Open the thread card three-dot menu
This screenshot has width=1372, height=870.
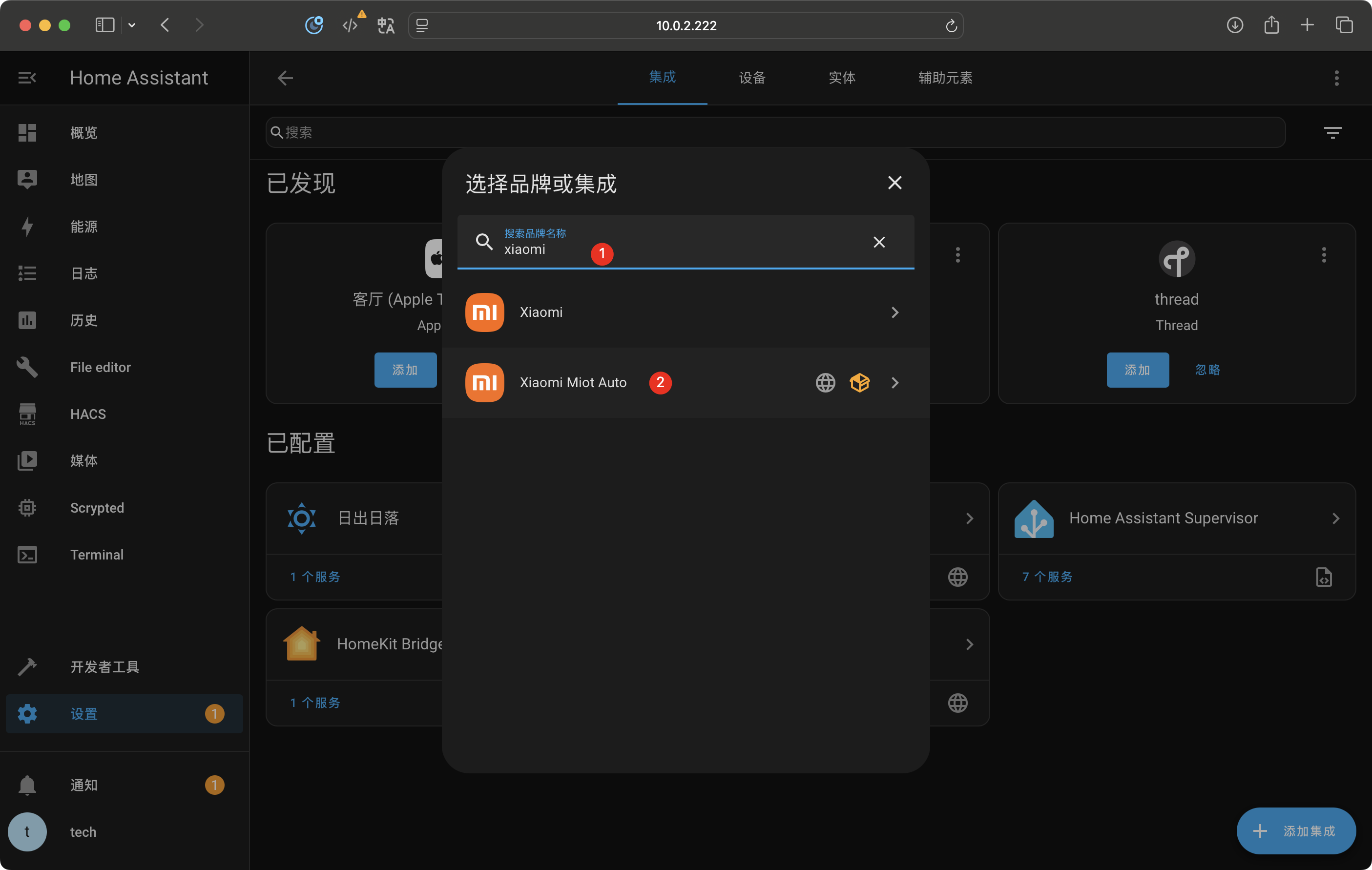1324,255
